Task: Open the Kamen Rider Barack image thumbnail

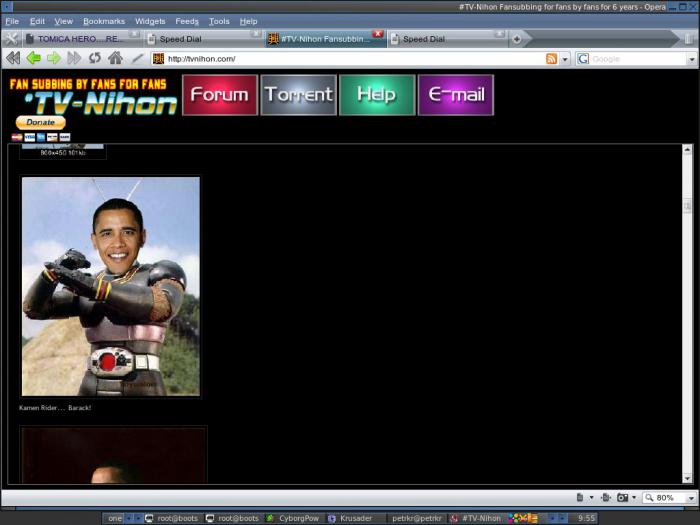Action: tap(111, 286)
